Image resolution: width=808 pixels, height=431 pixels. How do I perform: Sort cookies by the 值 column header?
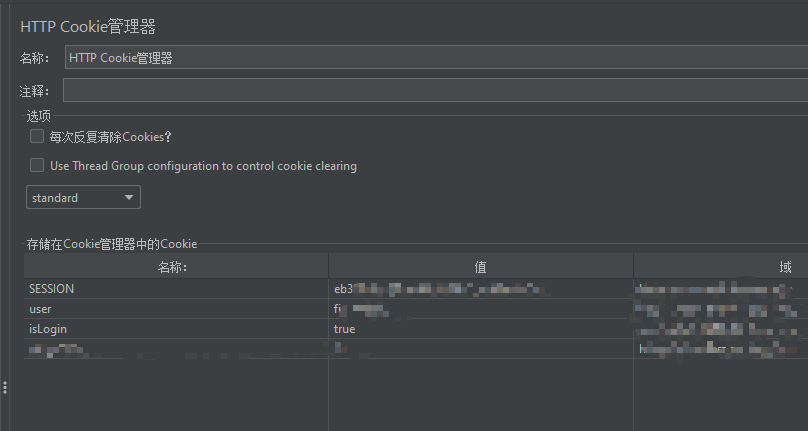pyautogui.click(x=481, y=267)
